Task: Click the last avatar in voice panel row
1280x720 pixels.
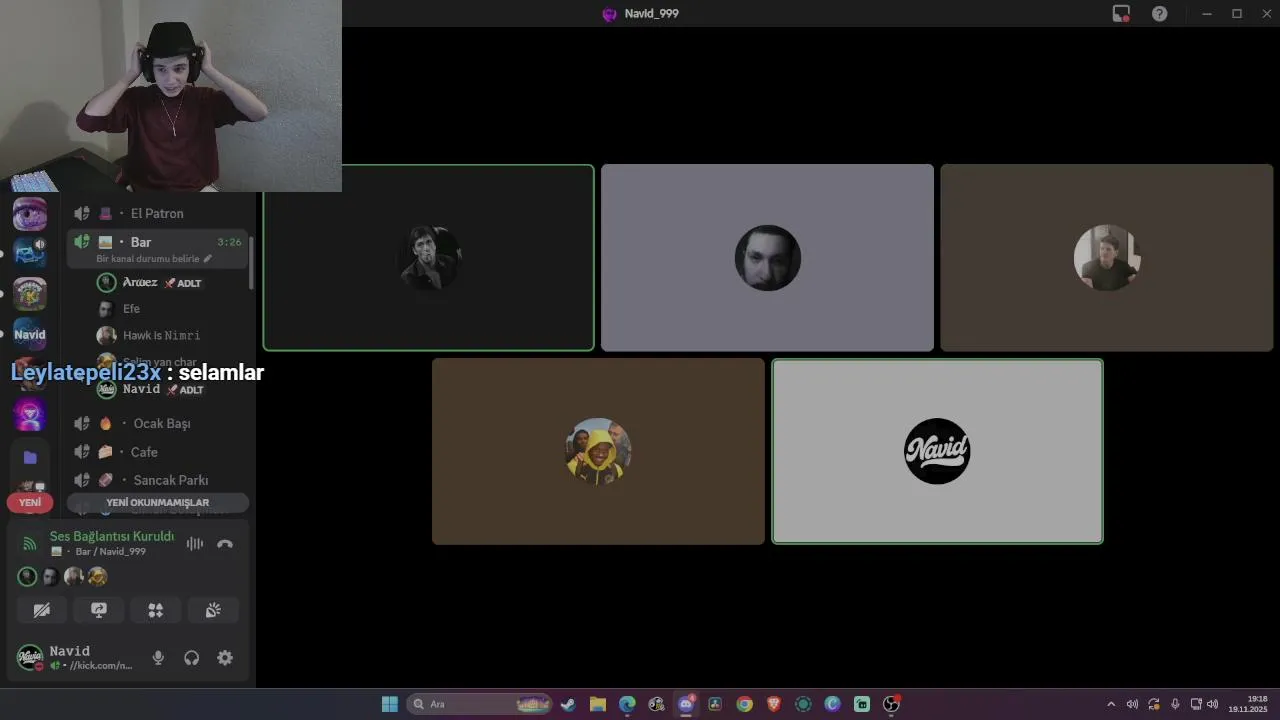Action: pos(97,576)
